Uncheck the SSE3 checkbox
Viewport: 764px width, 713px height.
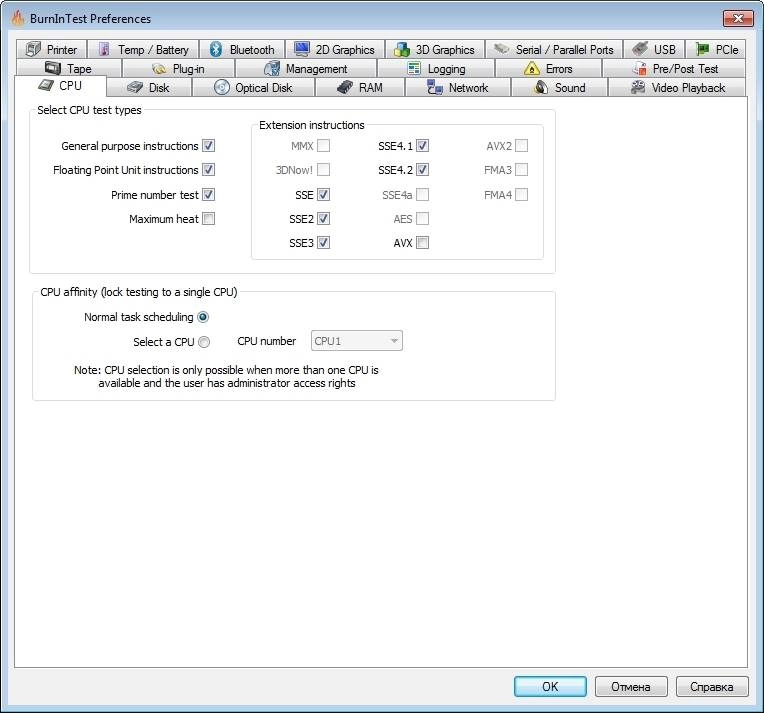324,243
